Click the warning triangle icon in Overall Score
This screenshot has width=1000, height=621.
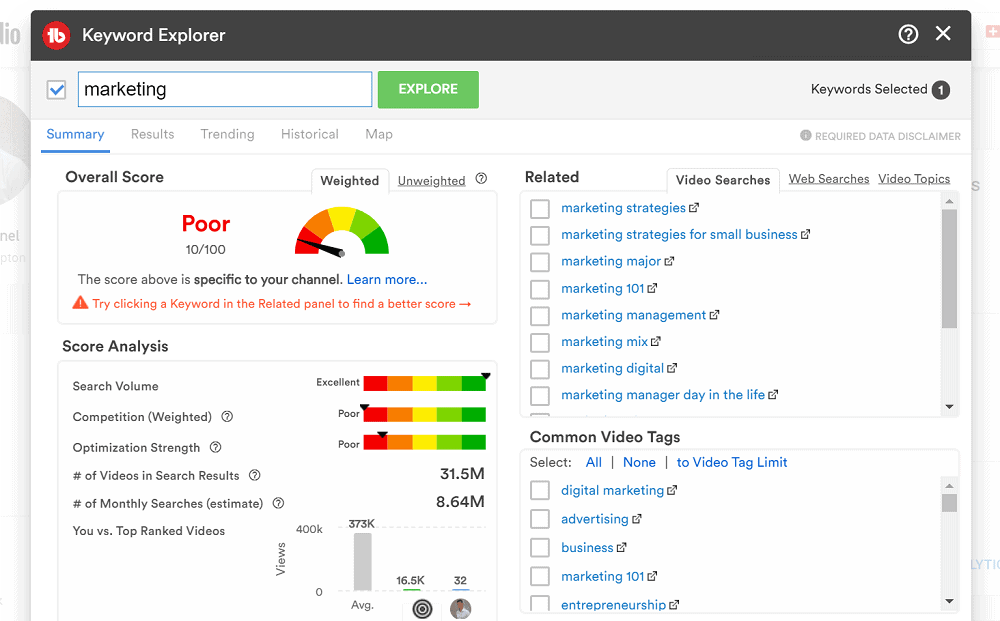80,302
